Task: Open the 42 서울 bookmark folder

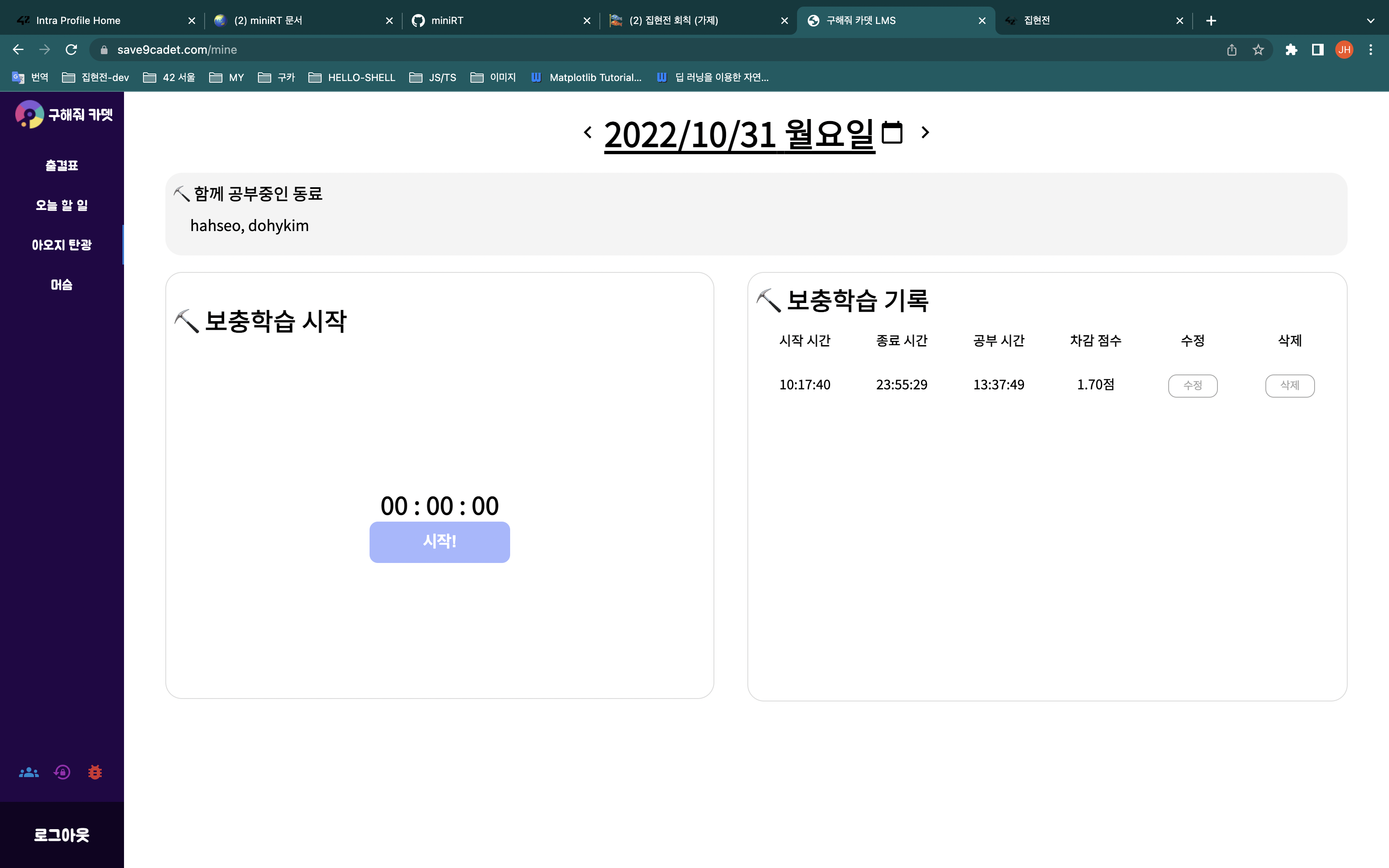Action: pyautogui.click(x=169, y=78)
